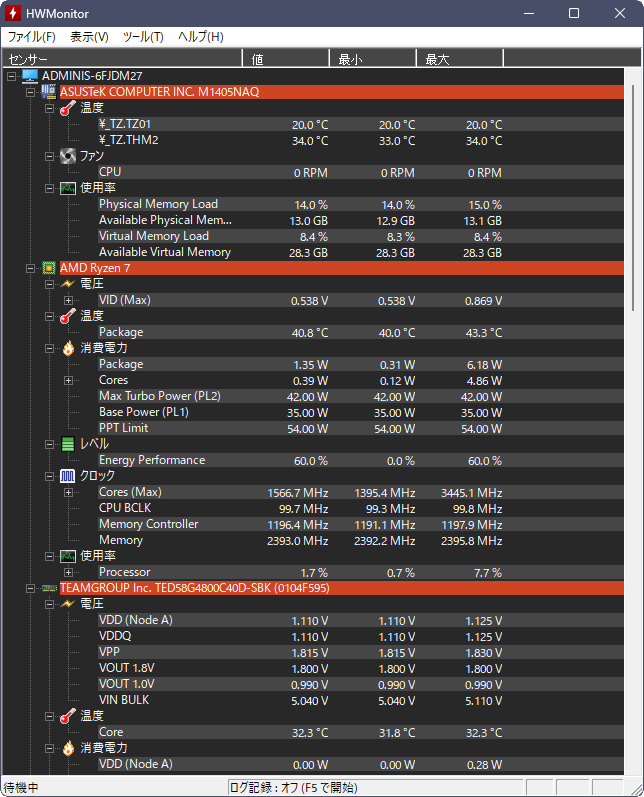This screenshot has height=797, width=644.
Task: Expand the Processor utilization entry
Action: point(69,572)
